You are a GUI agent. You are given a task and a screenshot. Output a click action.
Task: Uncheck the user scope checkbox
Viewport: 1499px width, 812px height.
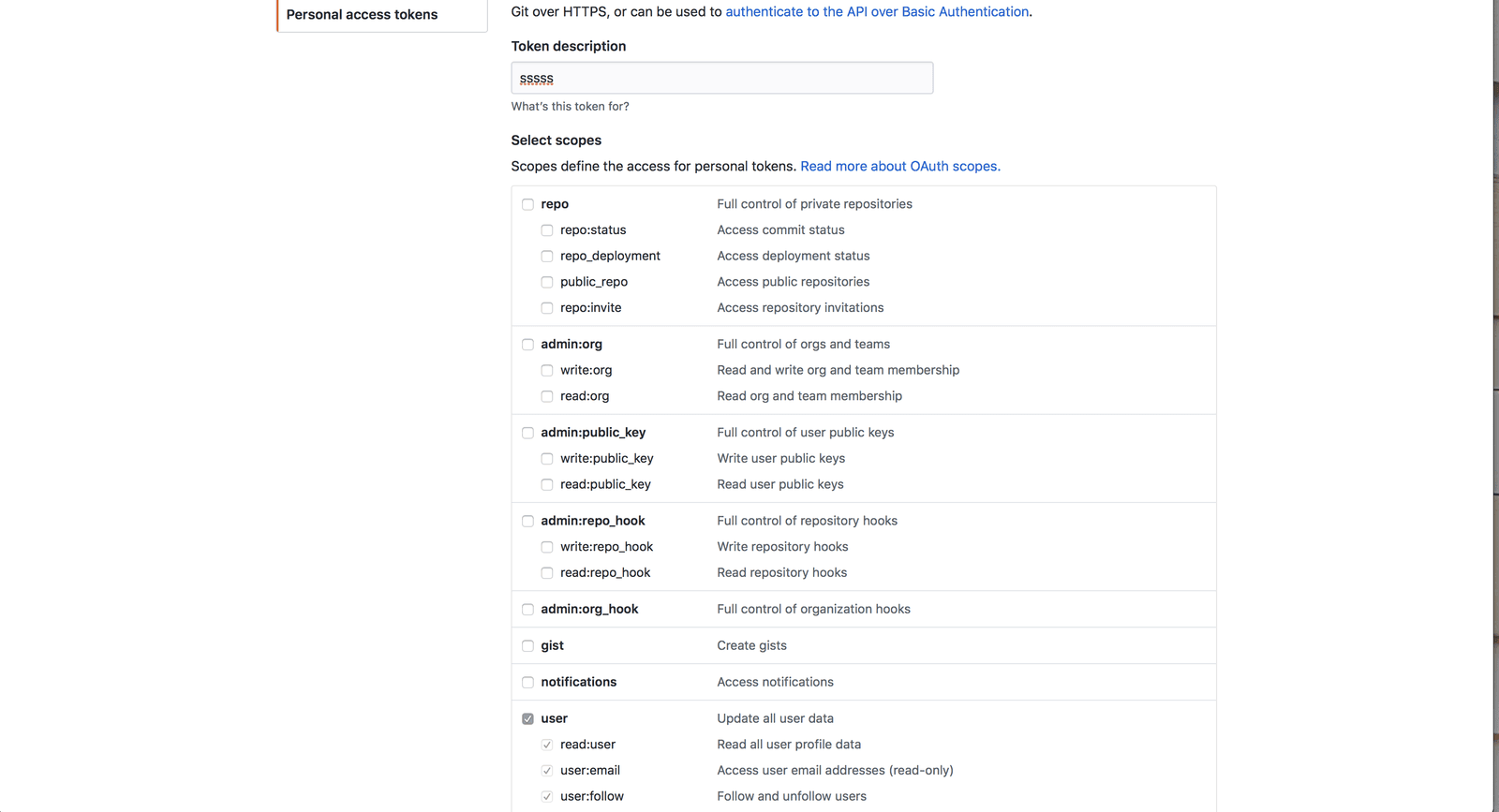click(x=527, y=719)
